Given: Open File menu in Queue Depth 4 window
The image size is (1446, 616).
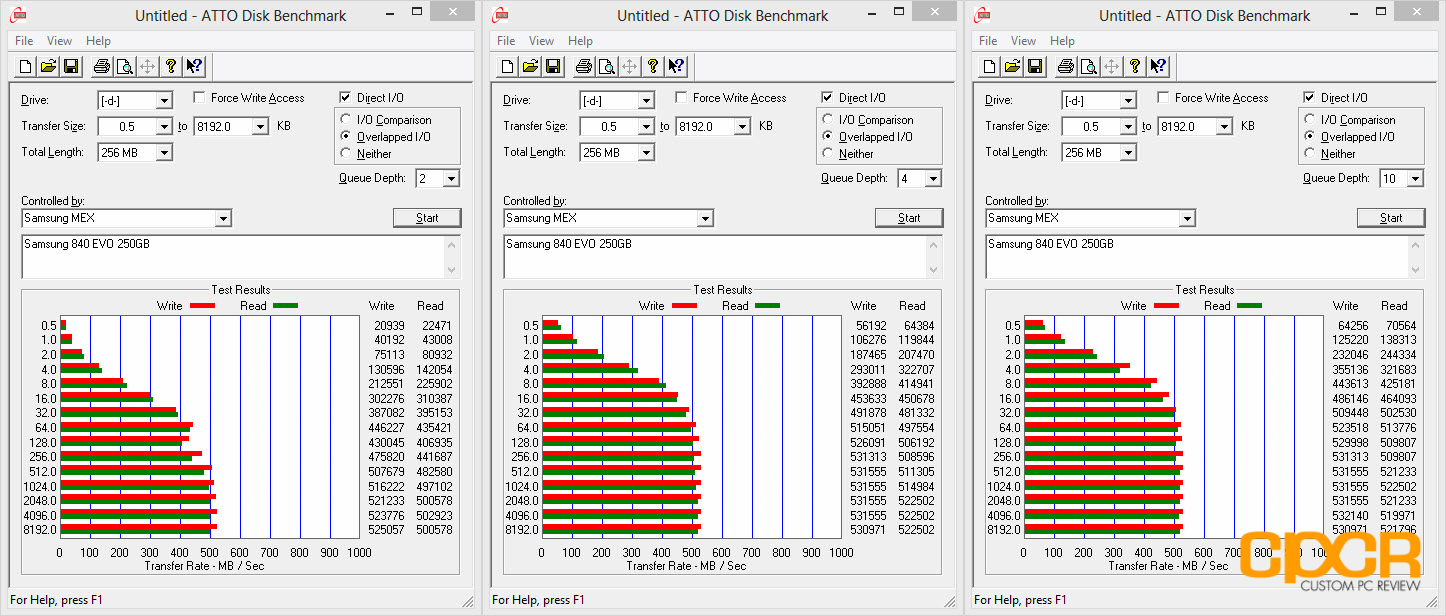Looking at the screenshot, I should coord(506,41).
